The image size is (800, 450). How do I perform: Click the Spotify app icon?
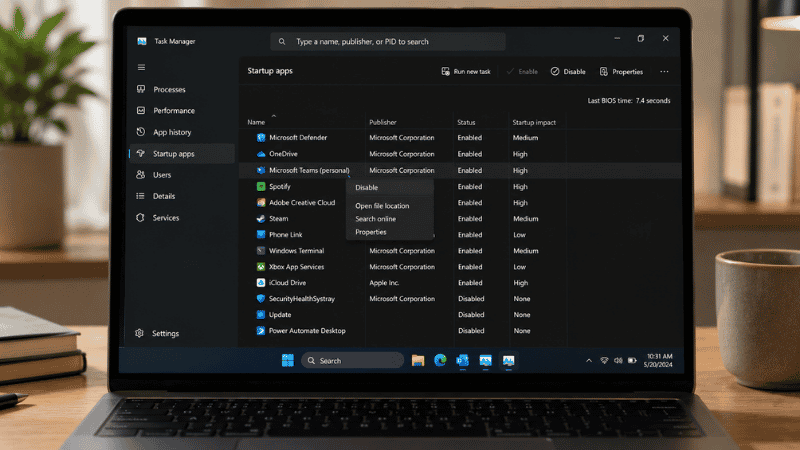[x=261, y=186]
